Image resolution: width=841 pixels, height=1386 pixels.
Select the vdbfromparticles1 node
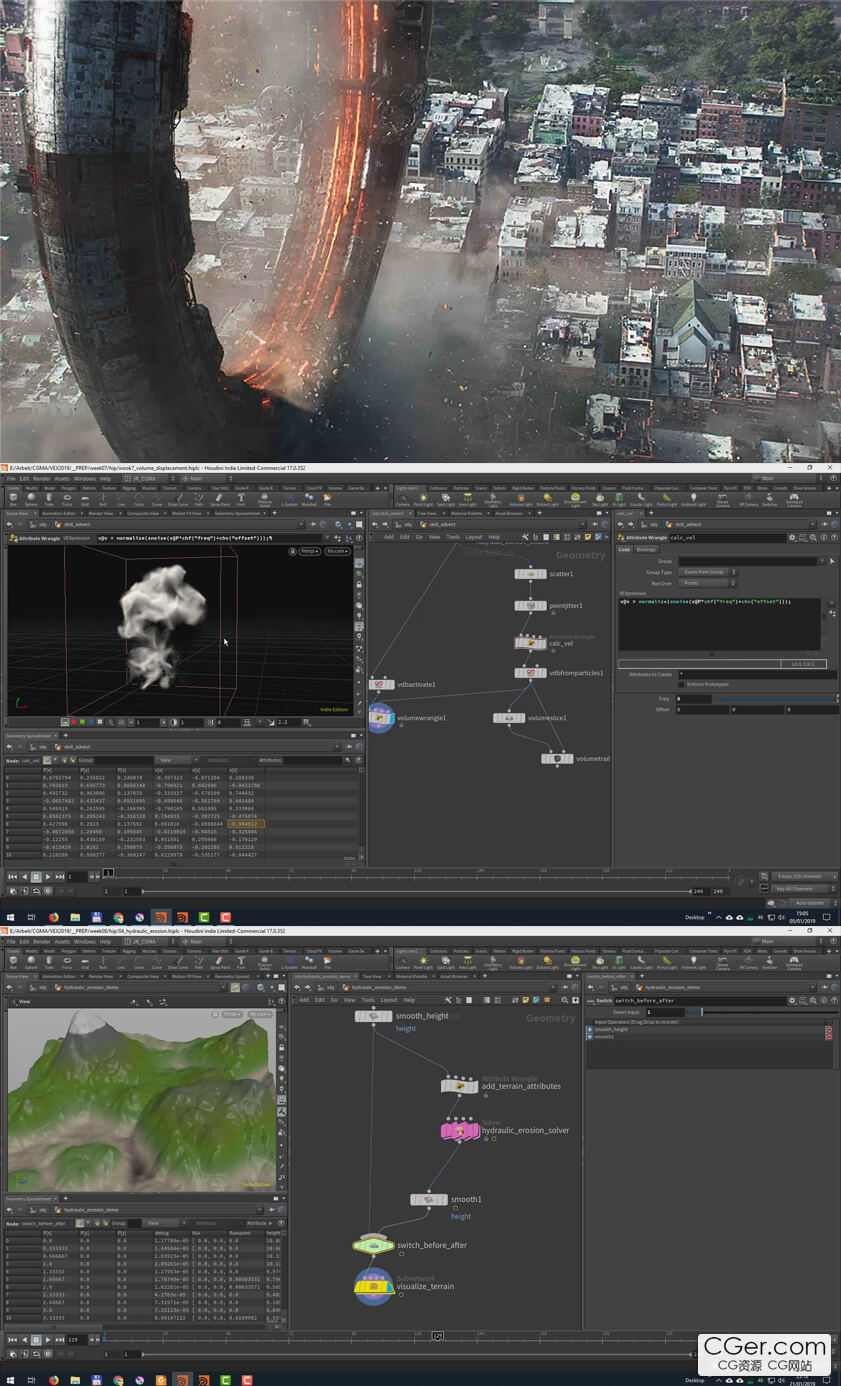[531, 673]
